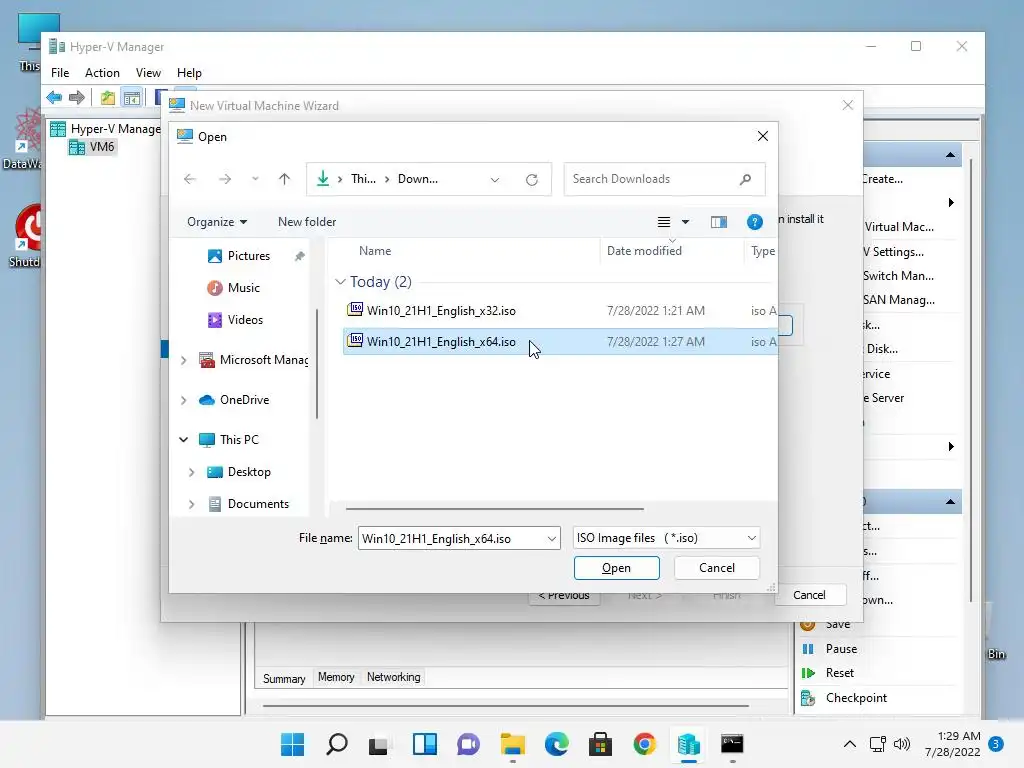1024x768 pixels.
Task: Toggle the console tree toolbar icon
Action: point(132,98)
